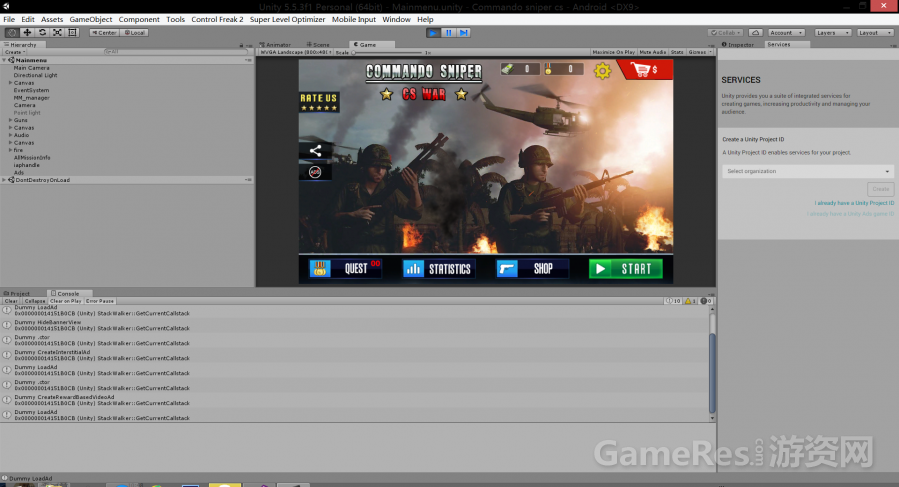
Task: Expand the Guns object in Hierarchy
Action: [x=10, y=120]
